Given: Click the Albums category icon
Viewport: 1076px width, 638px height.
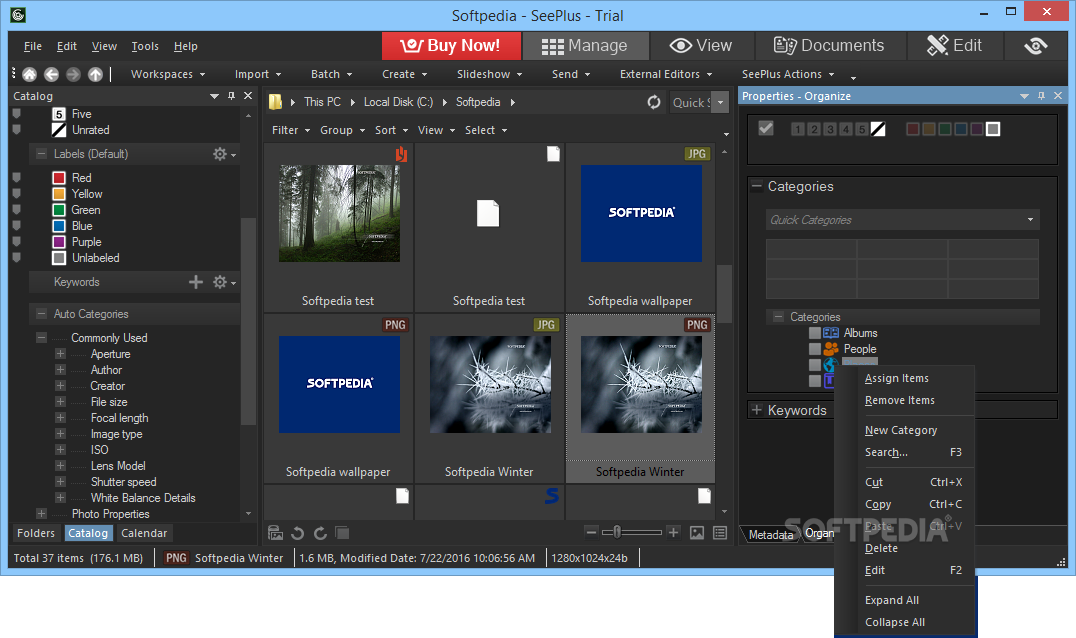Looking at the screenshot, I should pos(831,333).
